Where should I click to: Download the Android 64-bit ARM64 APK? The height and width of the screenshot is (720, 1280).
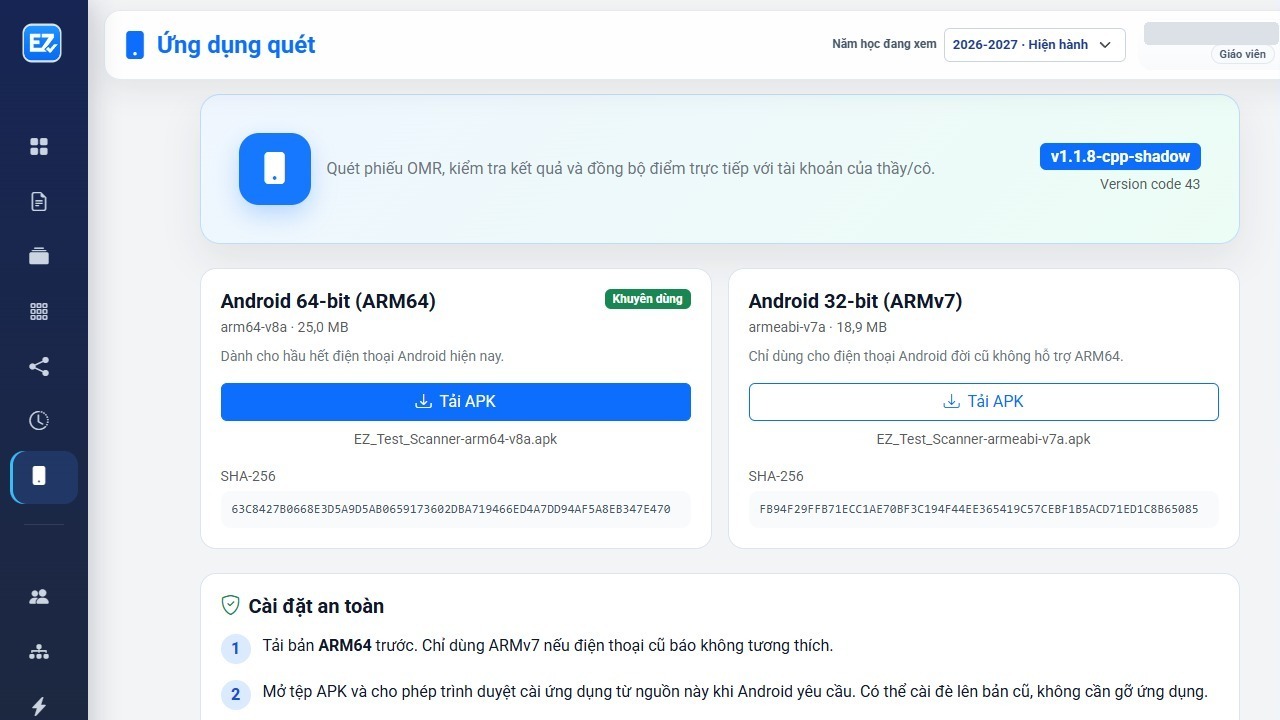[456, 401]
